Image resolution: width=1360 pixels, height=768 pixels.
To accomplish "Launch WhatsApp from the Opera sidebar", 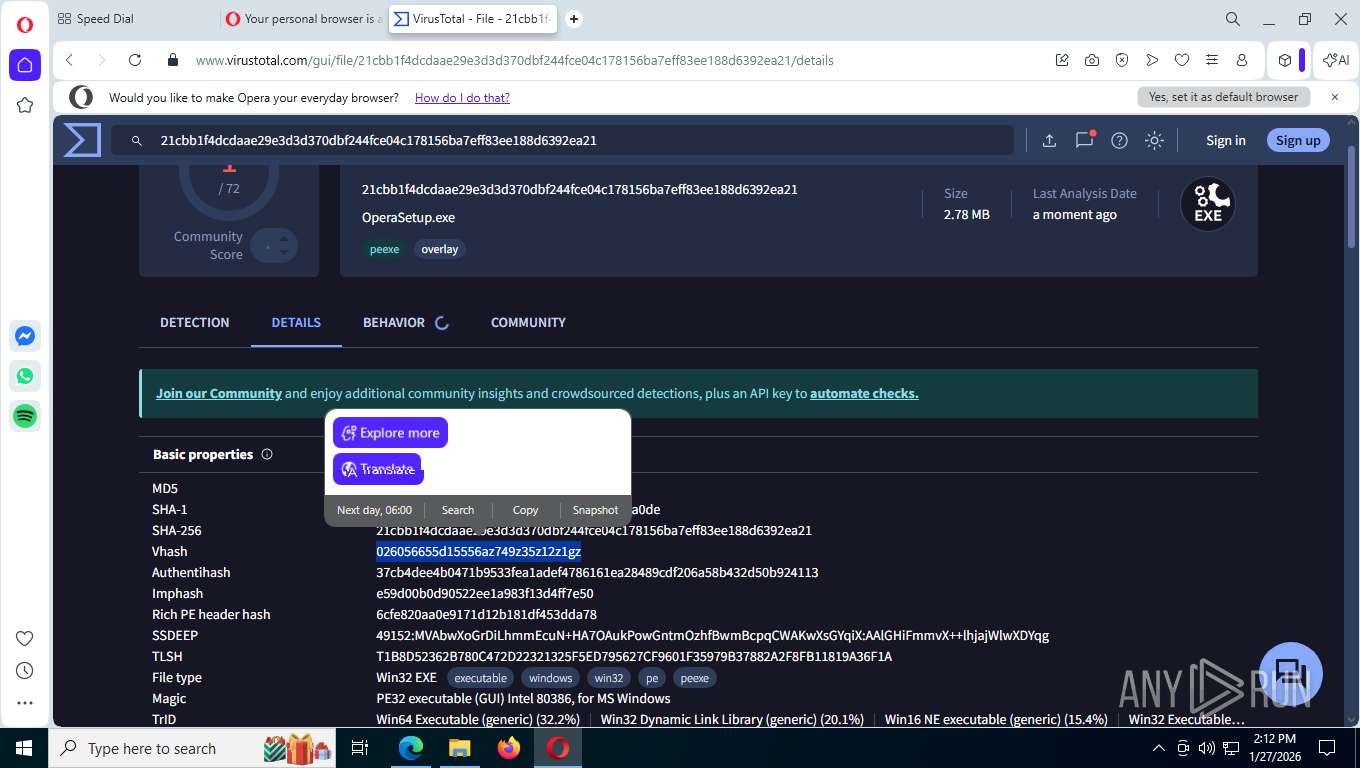I will click(x=25, y=376).
